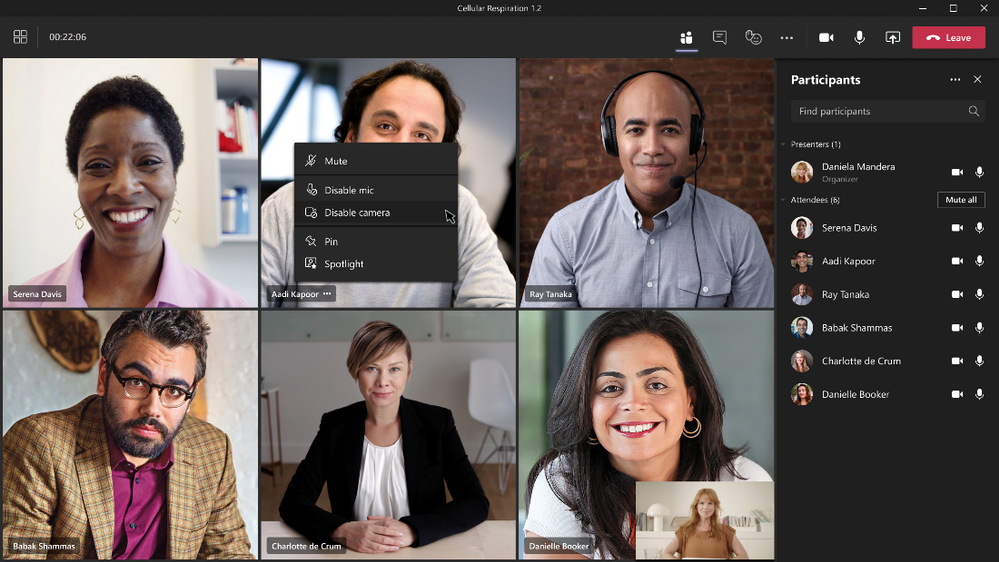Select Ray Tanaka's video tile

647,183
